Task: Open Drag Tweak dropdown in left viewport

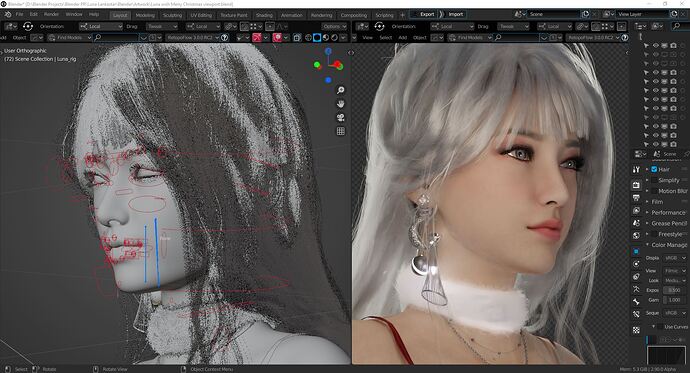Action: 162,26
